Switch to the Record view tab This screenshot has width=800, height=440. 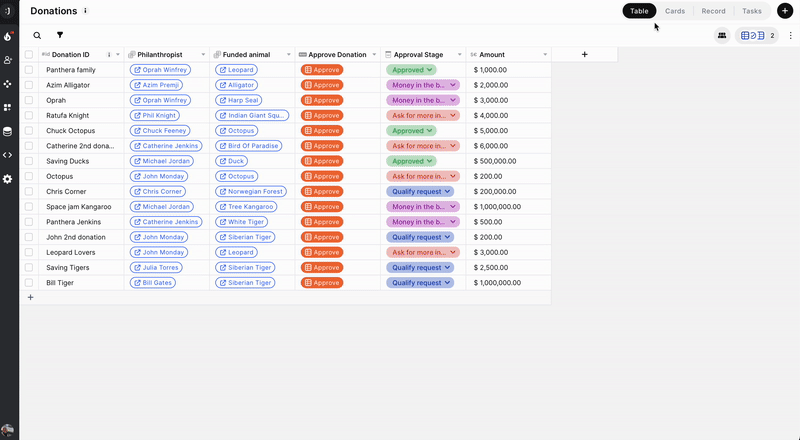pyautogui.click(x=713, y=11)
